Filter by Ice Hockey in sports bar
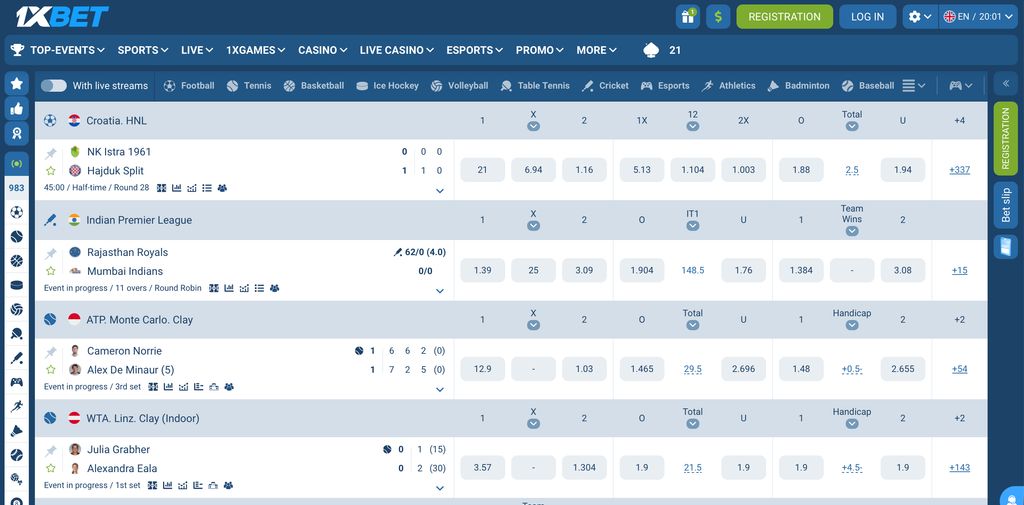 (x=387, y=86)
